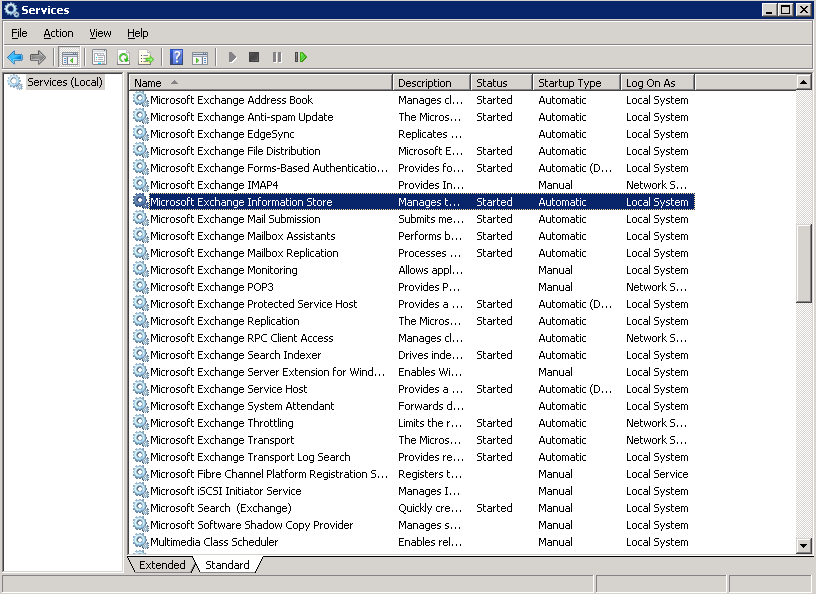The image size is (816, 594).
Task: Click the green Refresh toolbar icon
Action: click(123, 57)
